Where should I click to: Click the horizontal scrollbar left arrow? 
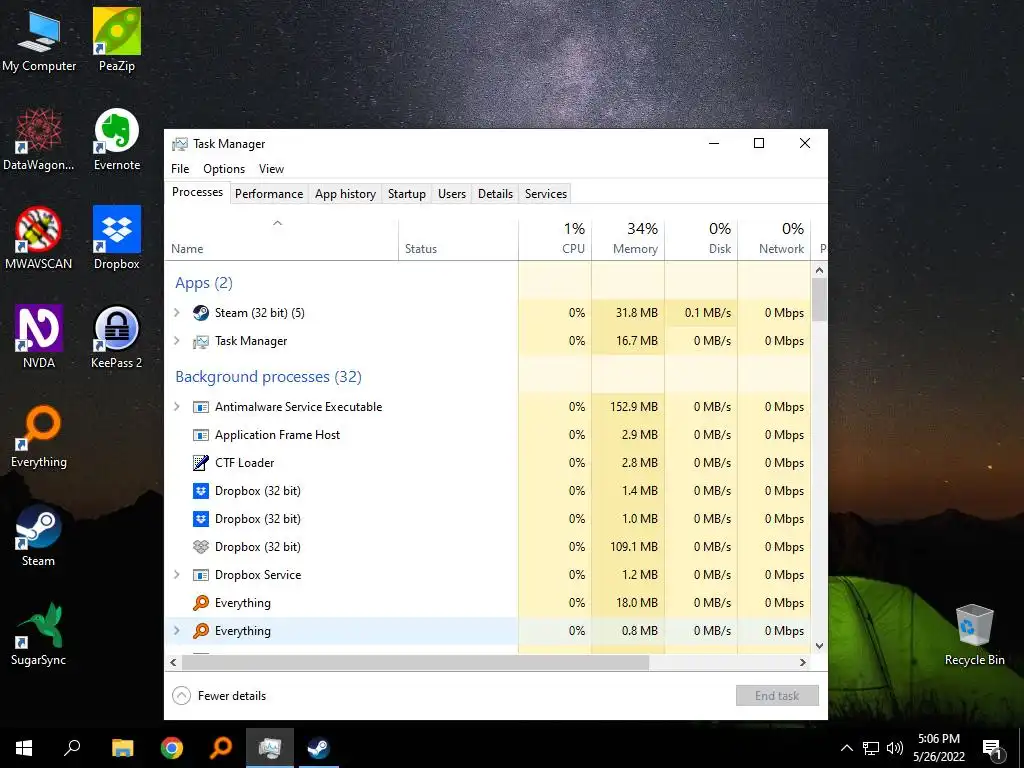click(x=173, y=662)
